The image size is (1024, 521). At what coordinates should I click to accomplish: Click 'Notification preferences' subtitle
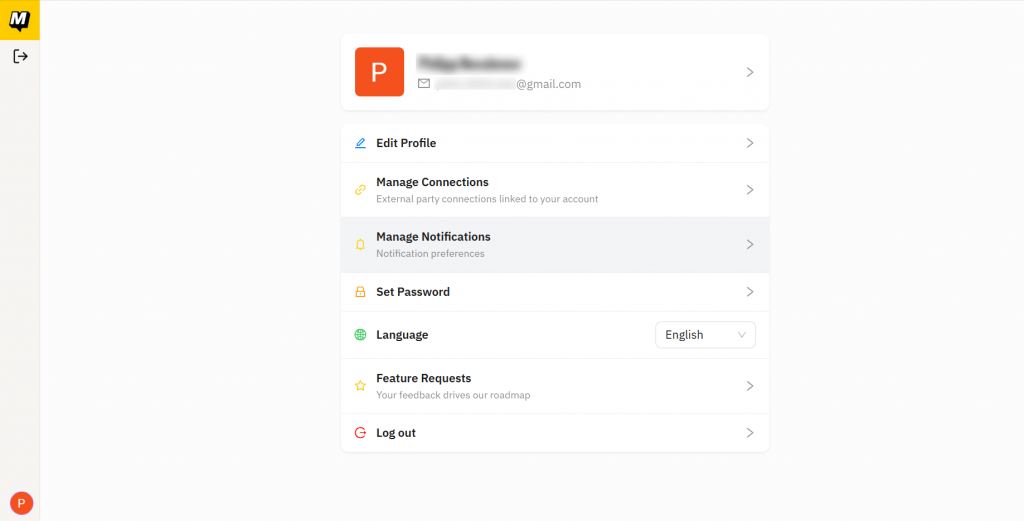point(430,254)
